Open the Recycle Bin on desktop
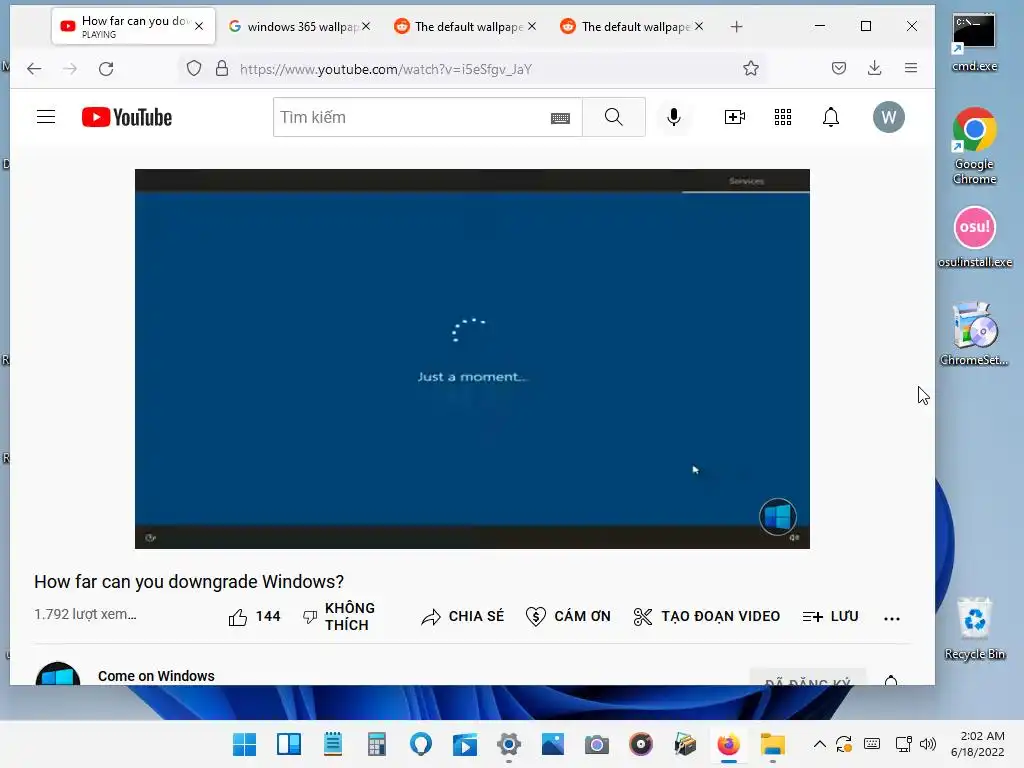1024x768 pixels. 974,628
